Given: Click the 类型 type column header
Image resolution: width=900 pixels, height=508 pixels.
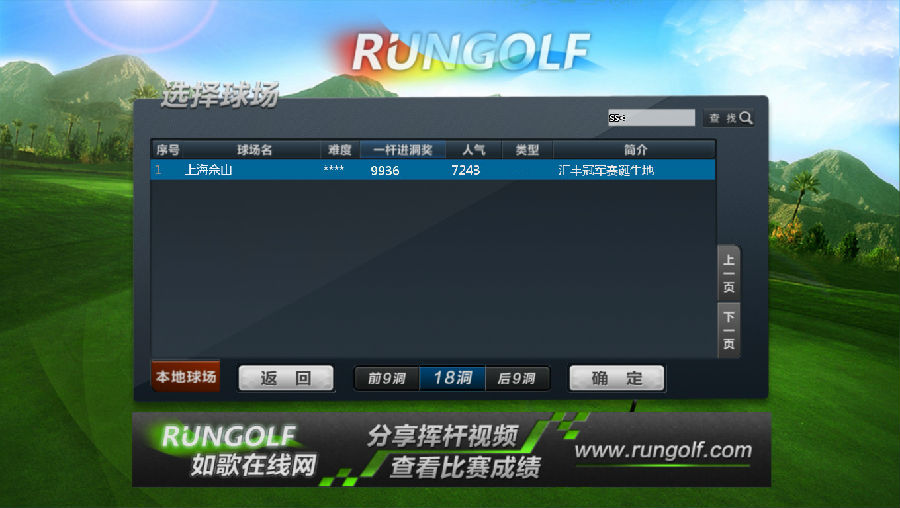Looking at the screenshot, I should [527, 150].
